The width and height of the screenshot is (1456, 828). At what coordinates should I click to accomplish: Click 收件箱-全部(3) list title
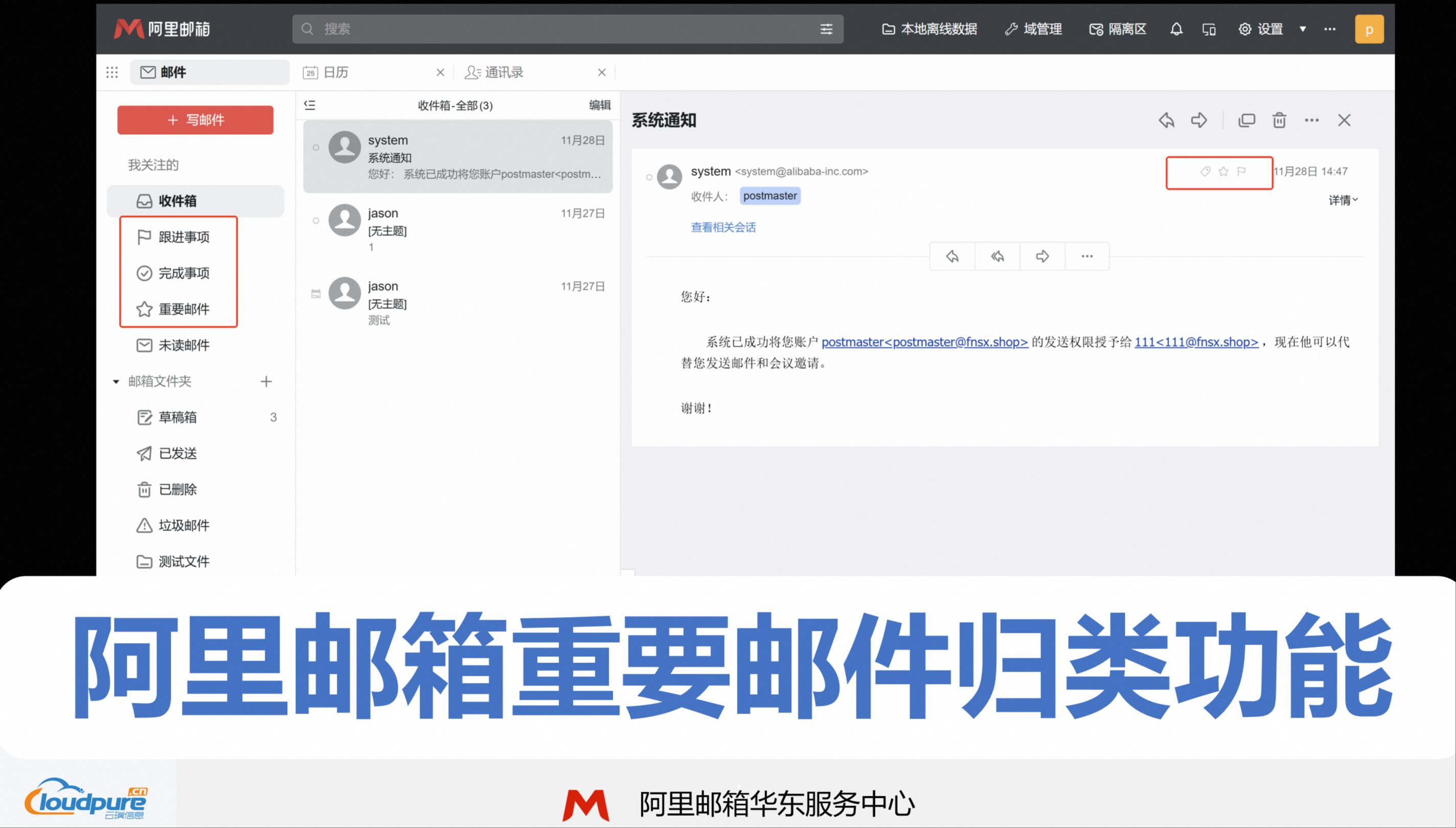pos(455,105)
